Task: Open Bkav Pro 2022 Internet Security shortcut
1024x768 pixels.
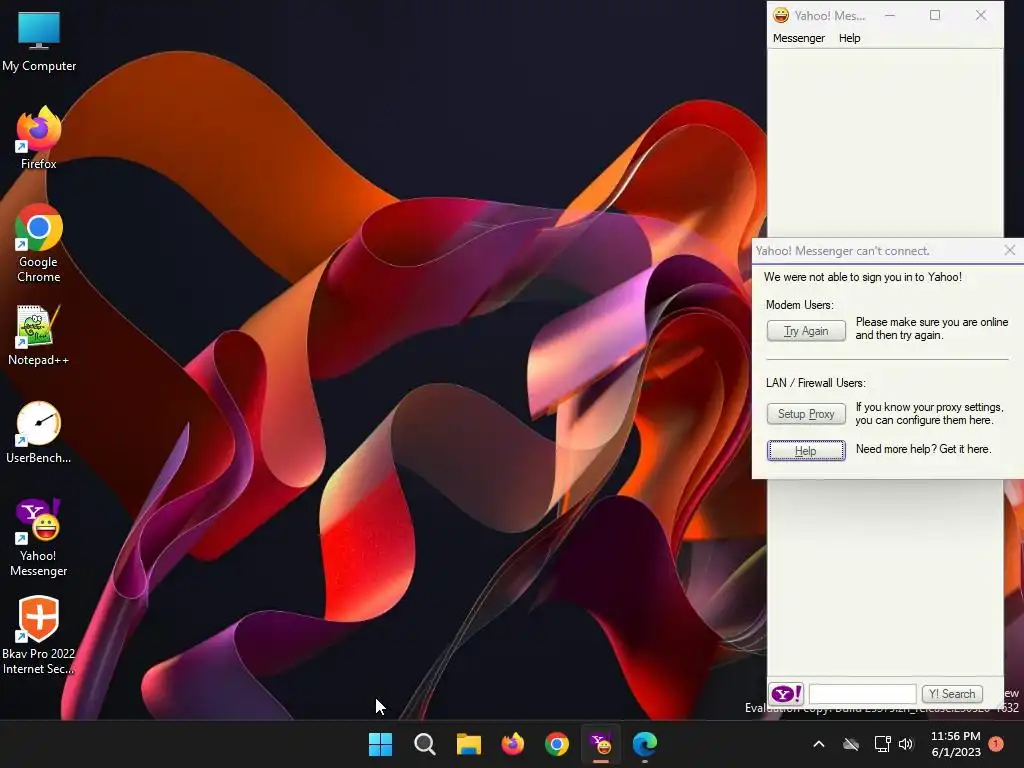Action: click(x=39, y=635)
